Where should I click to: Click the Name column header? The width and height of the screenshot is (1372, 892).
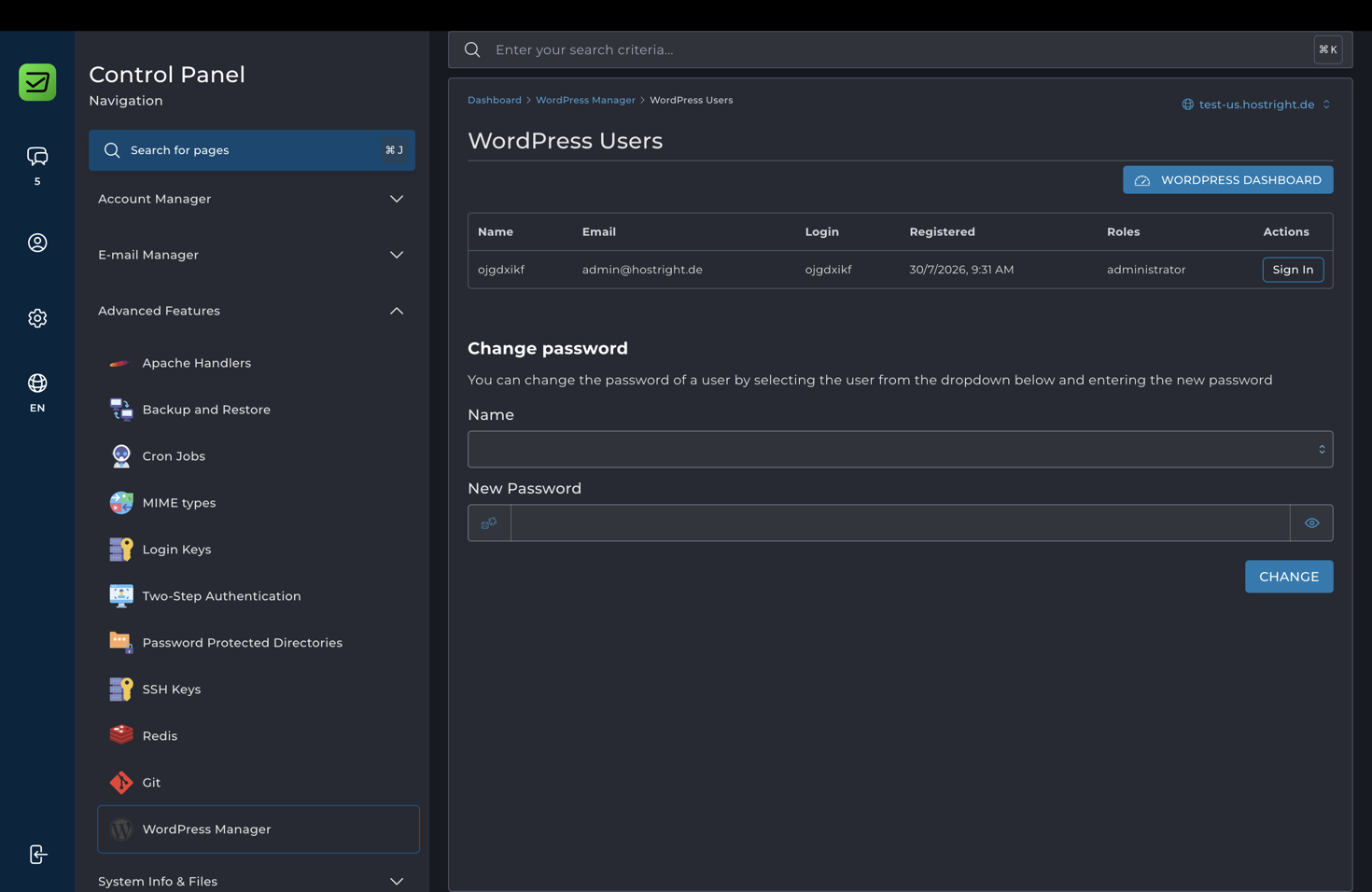(x=496, y=231)
